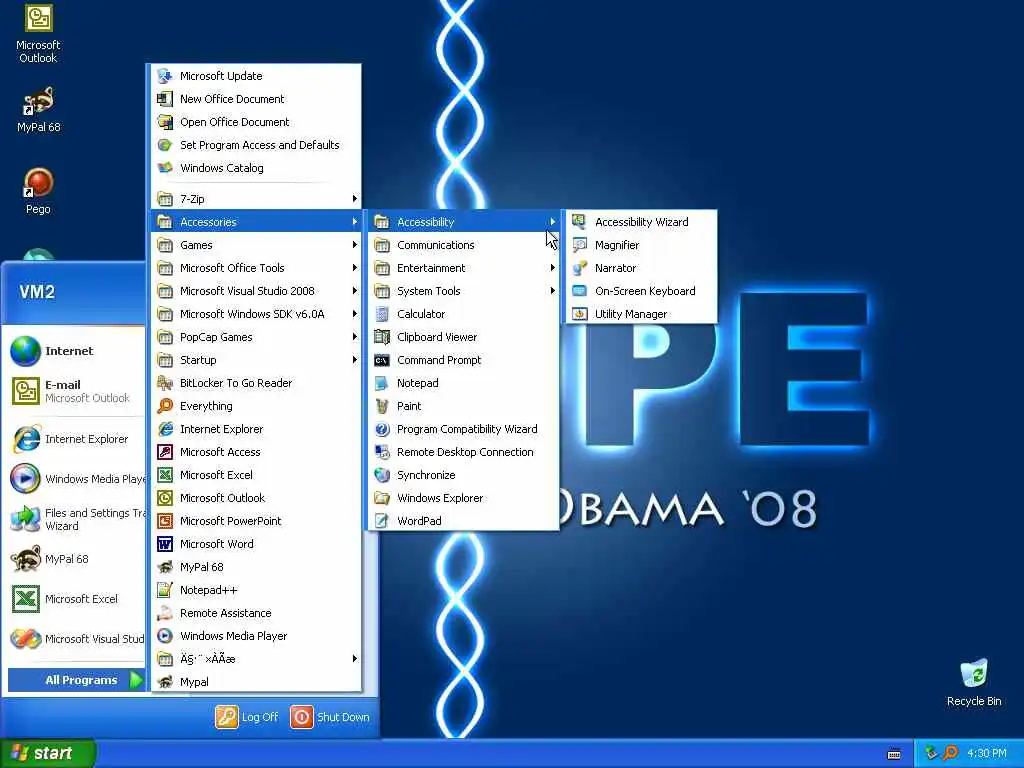Expand the Startup submenu arrow
This screenshot has width=1024, height=768.
coord(355,360)
